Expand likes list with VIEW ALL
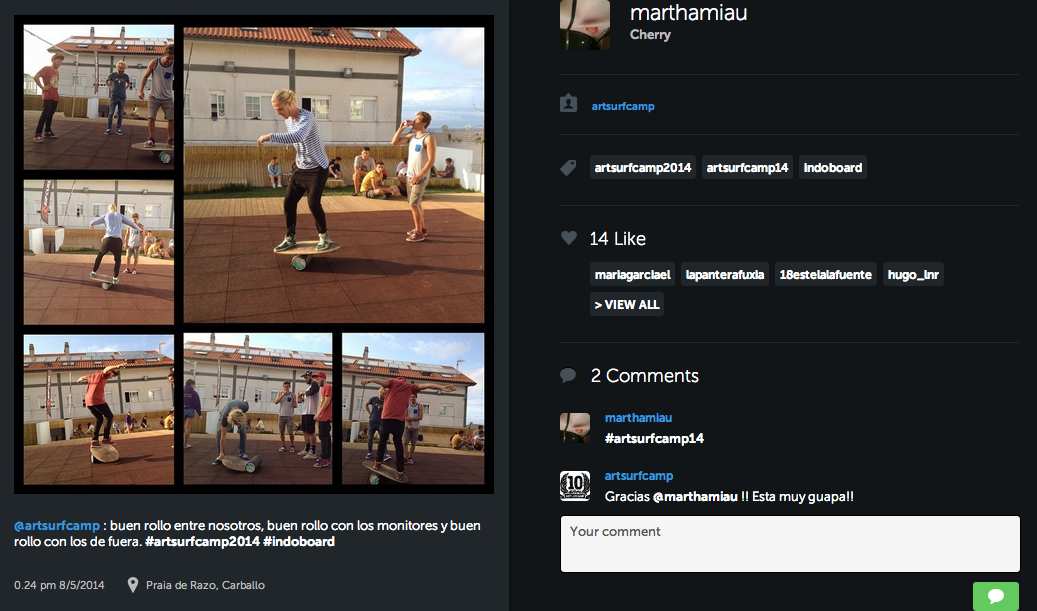The height and width of the screenshot is (611, 1037). point(627,305)
